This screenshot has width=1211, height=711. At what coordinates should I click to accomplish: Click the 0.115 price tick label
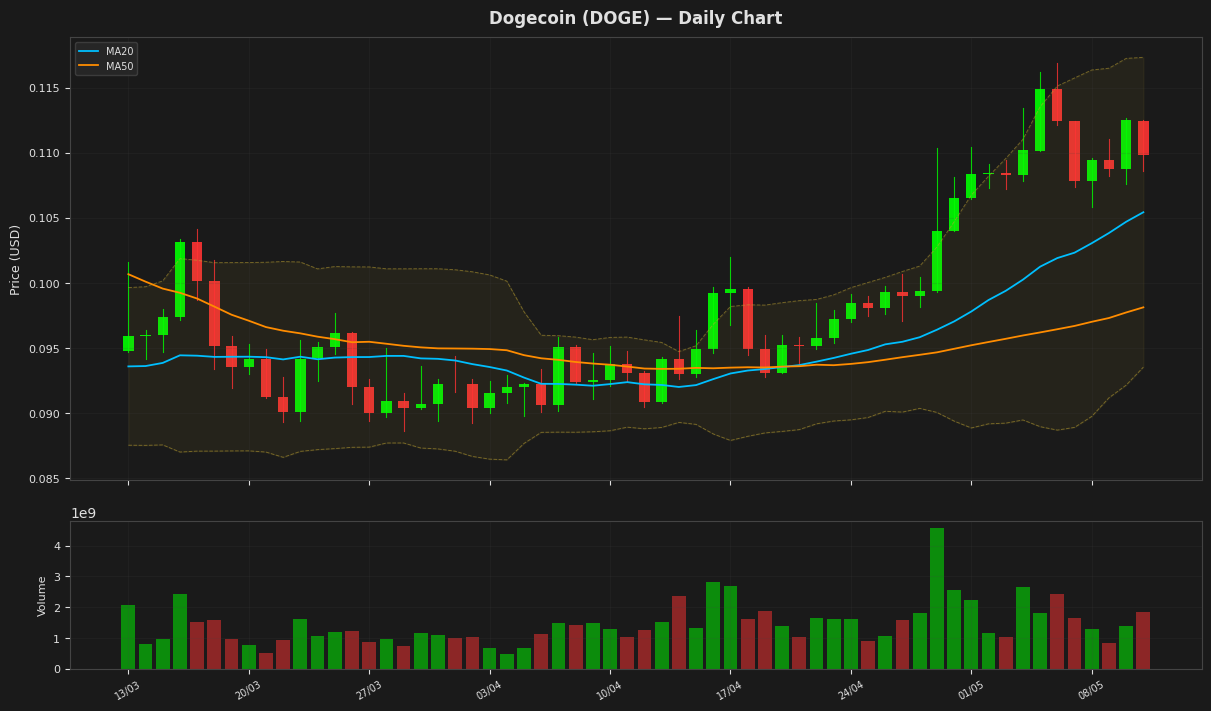pos(44,89)
